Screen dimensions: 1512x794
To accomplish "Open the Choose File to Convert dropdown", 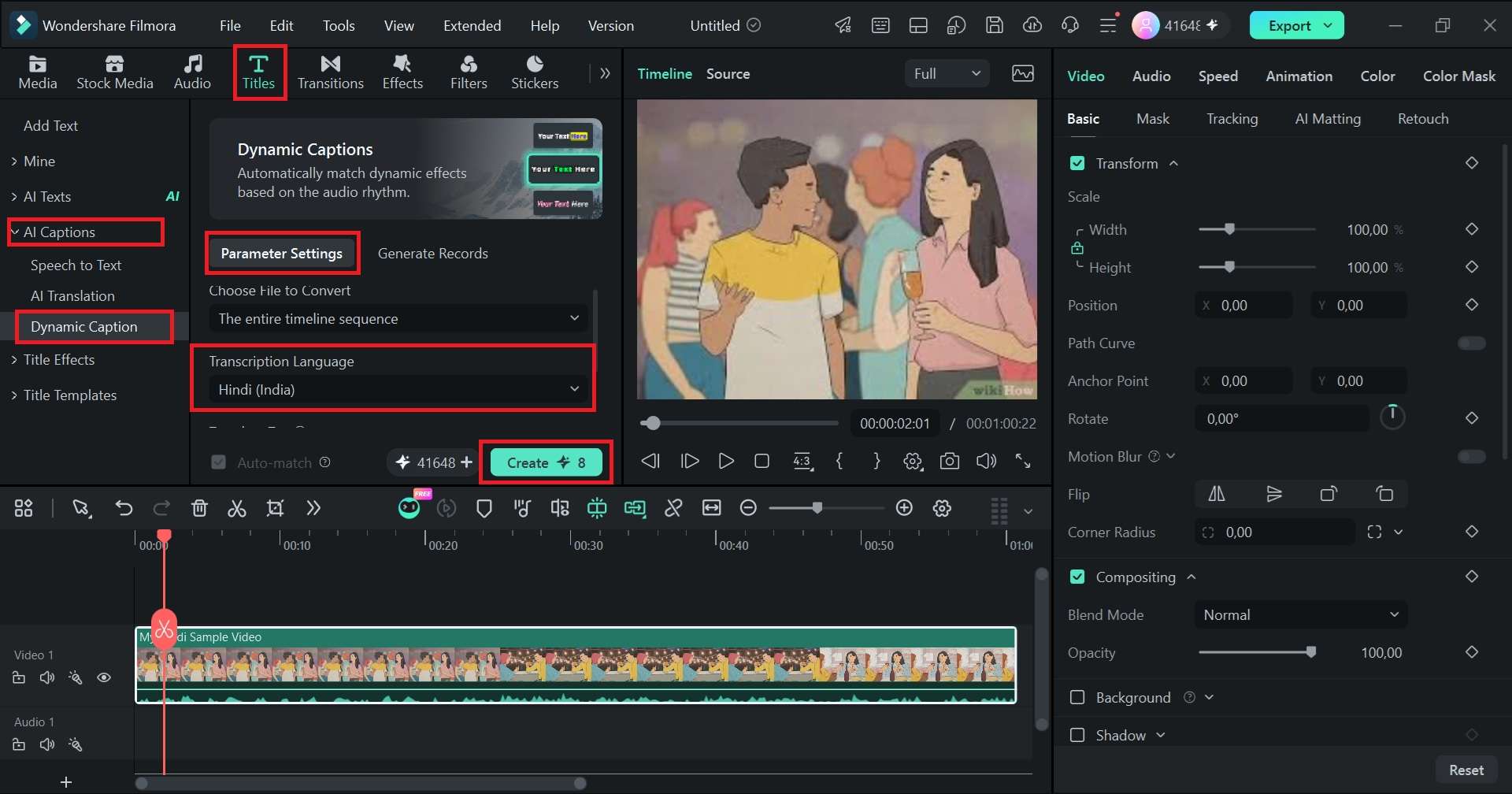I will tap(398, 318).
